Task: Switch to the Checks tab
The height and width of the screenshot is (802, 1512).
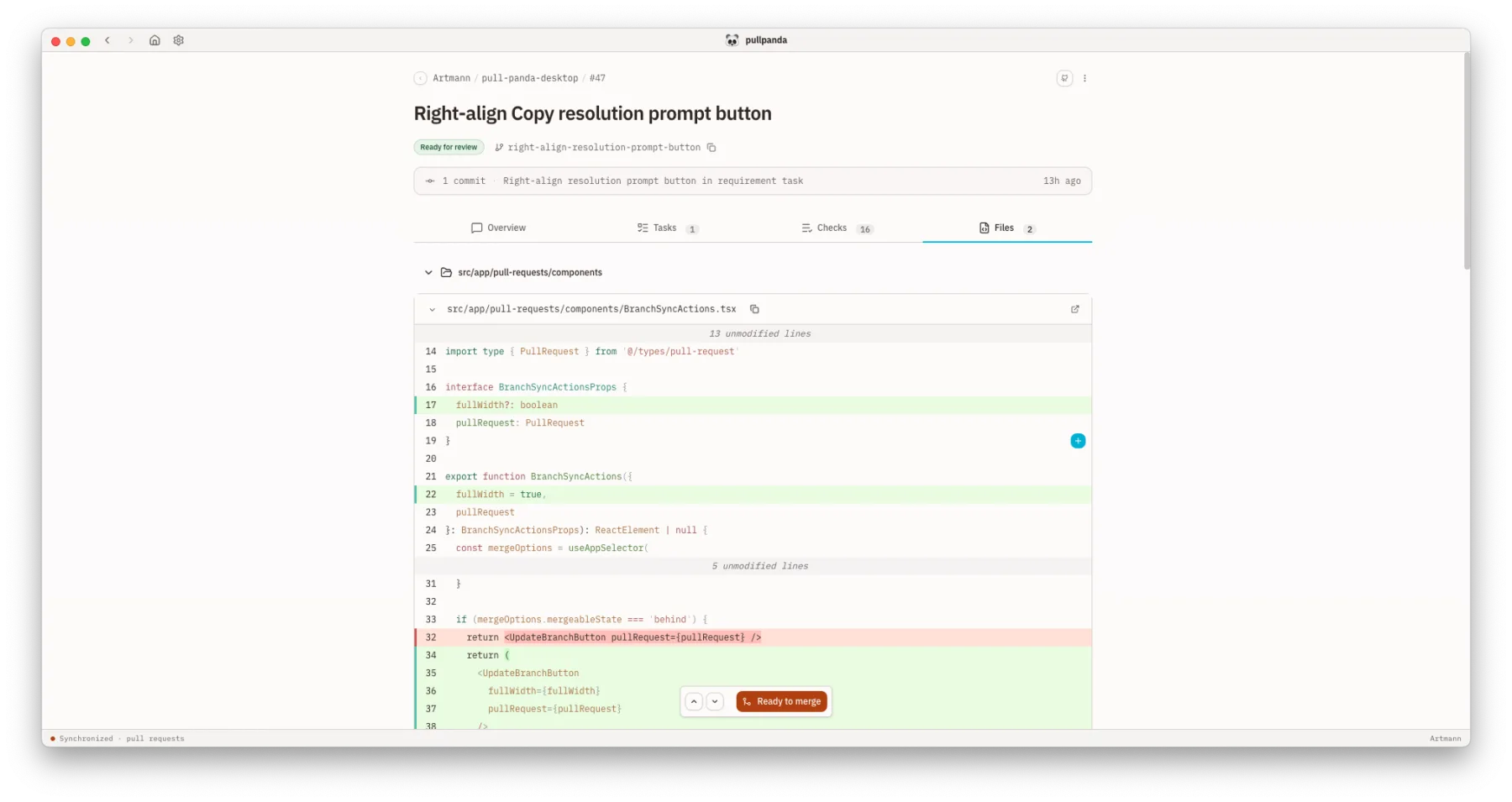Action: pyautogui.click(x=837, y=228)
